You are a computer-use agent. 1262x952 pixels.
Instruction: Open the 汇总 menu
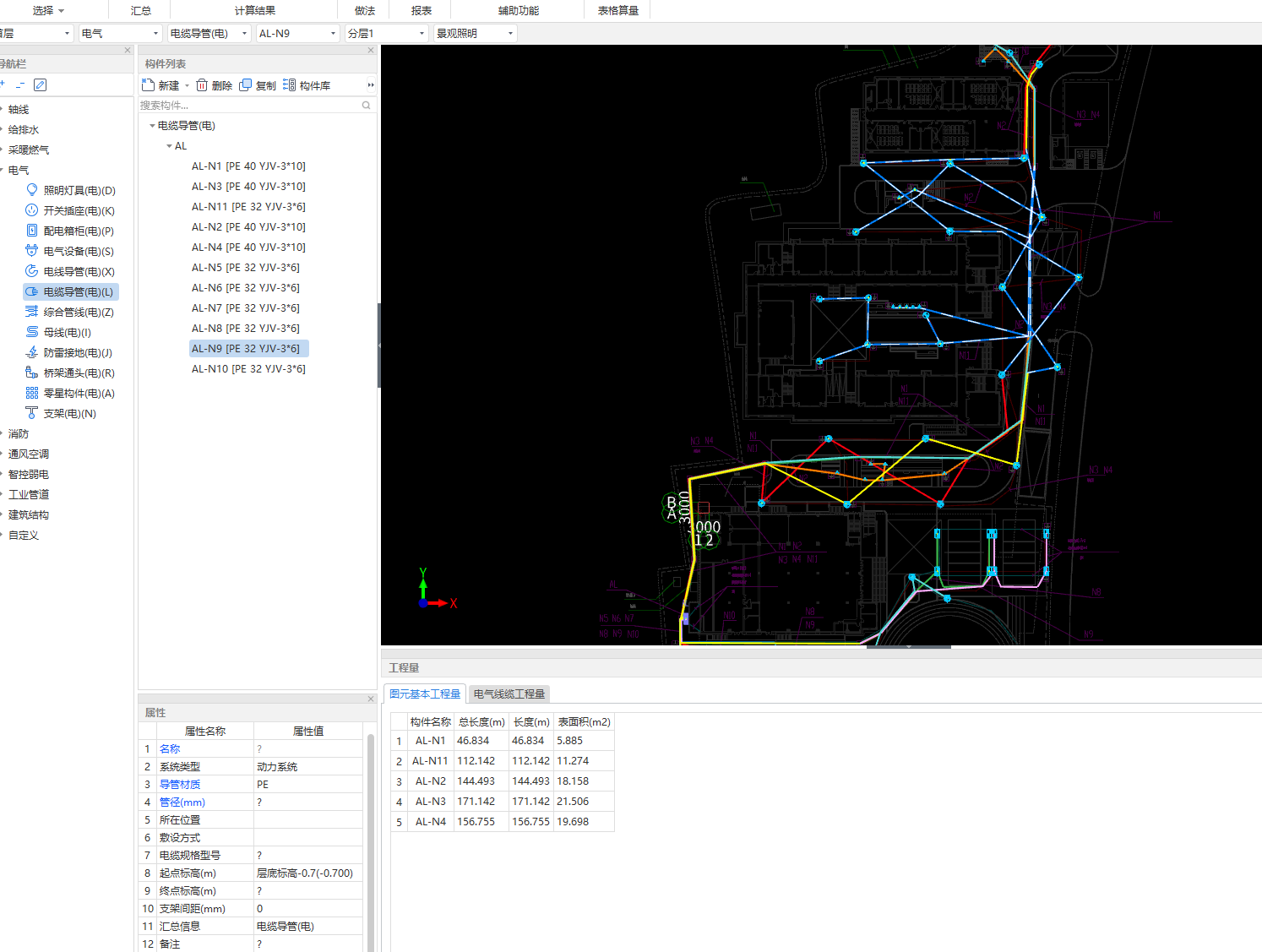[141, 11]
